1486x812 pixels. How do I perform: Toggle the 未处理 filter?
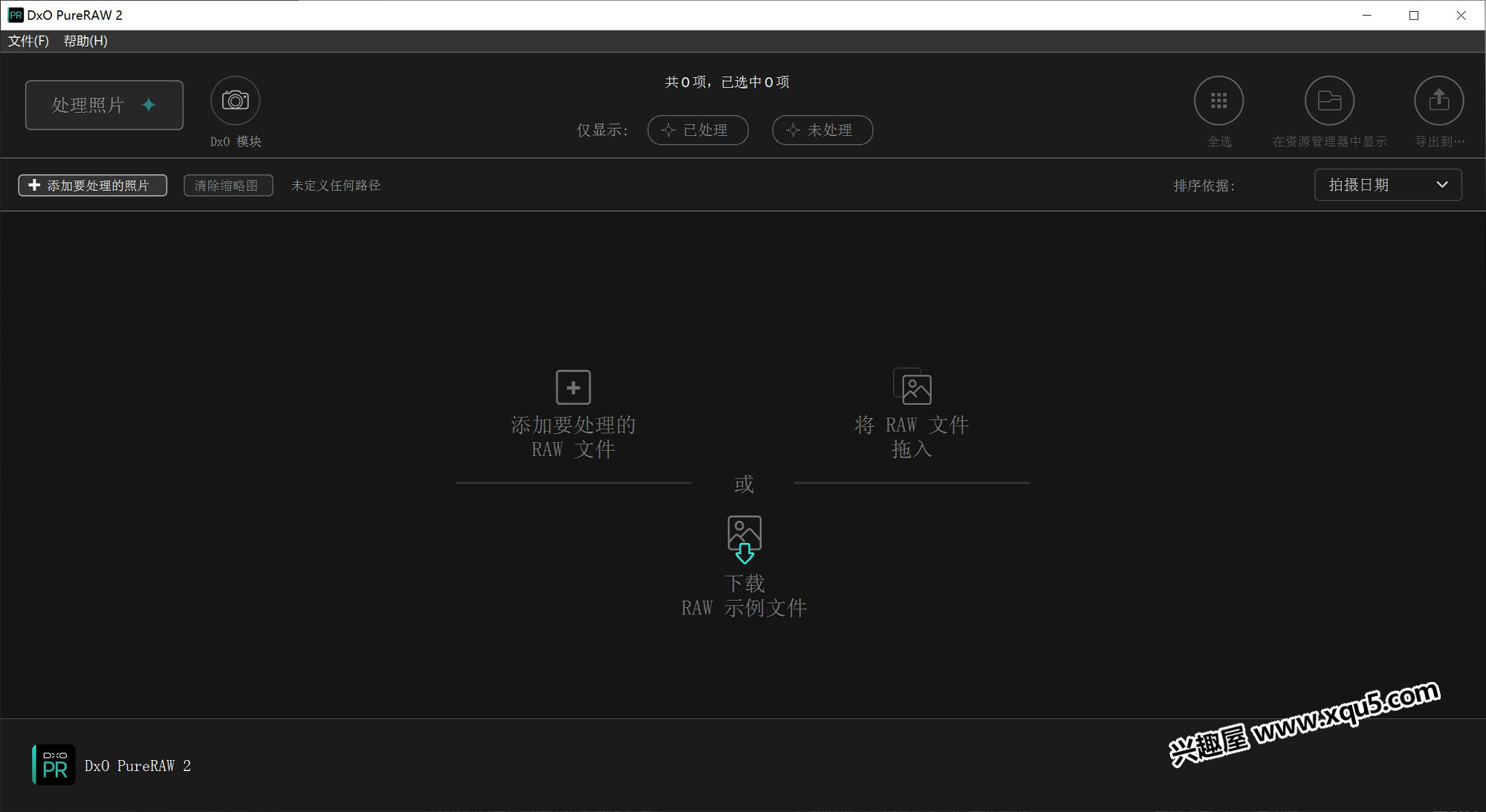(x=823, y=130)
